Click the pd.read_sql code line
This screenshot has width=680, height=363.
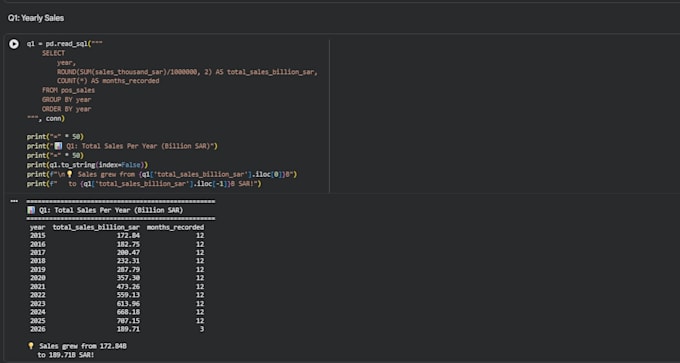[65, 44]
